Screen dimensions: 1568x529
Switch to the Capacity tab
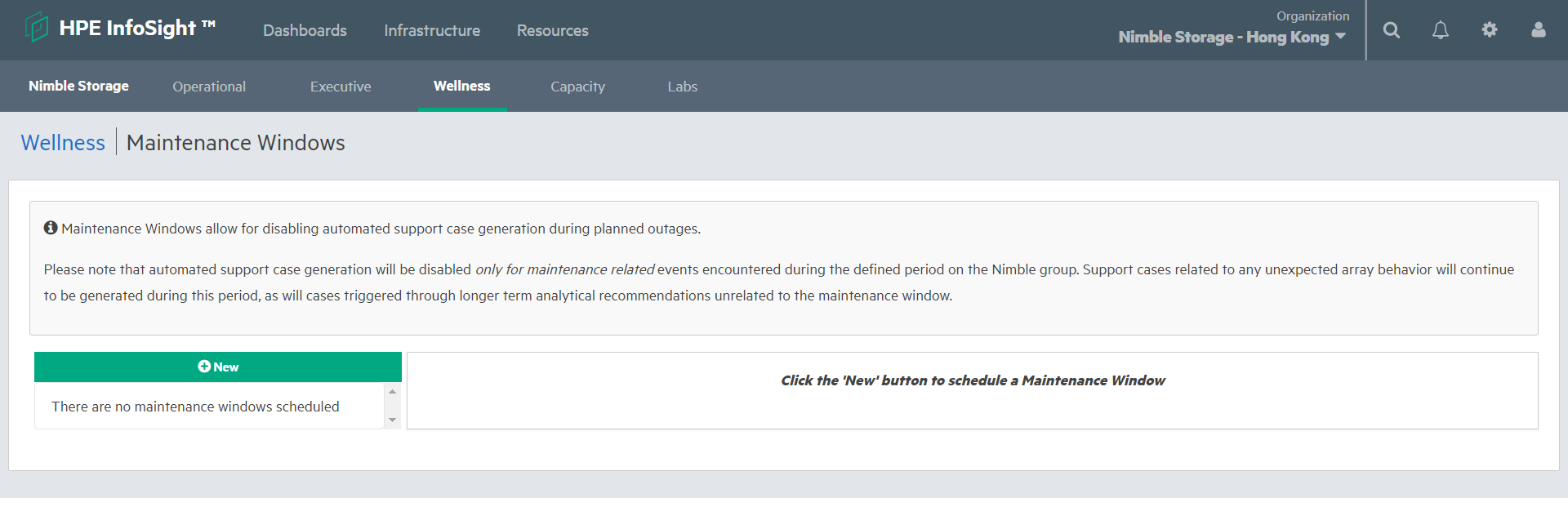pyautogui.click(x=577, y=87)
